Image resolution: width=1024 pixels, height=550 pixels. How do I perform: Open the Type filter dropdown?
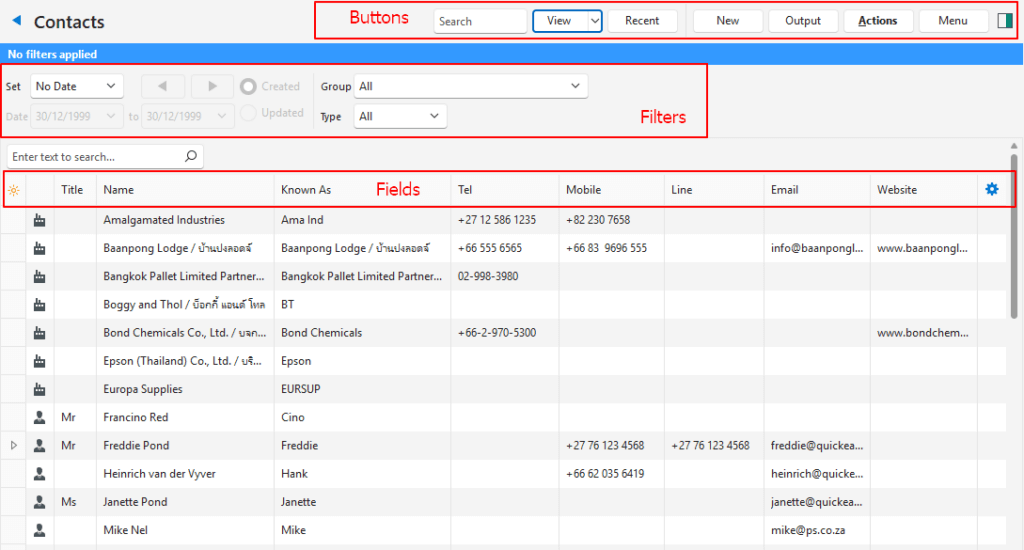click(400, 117)
